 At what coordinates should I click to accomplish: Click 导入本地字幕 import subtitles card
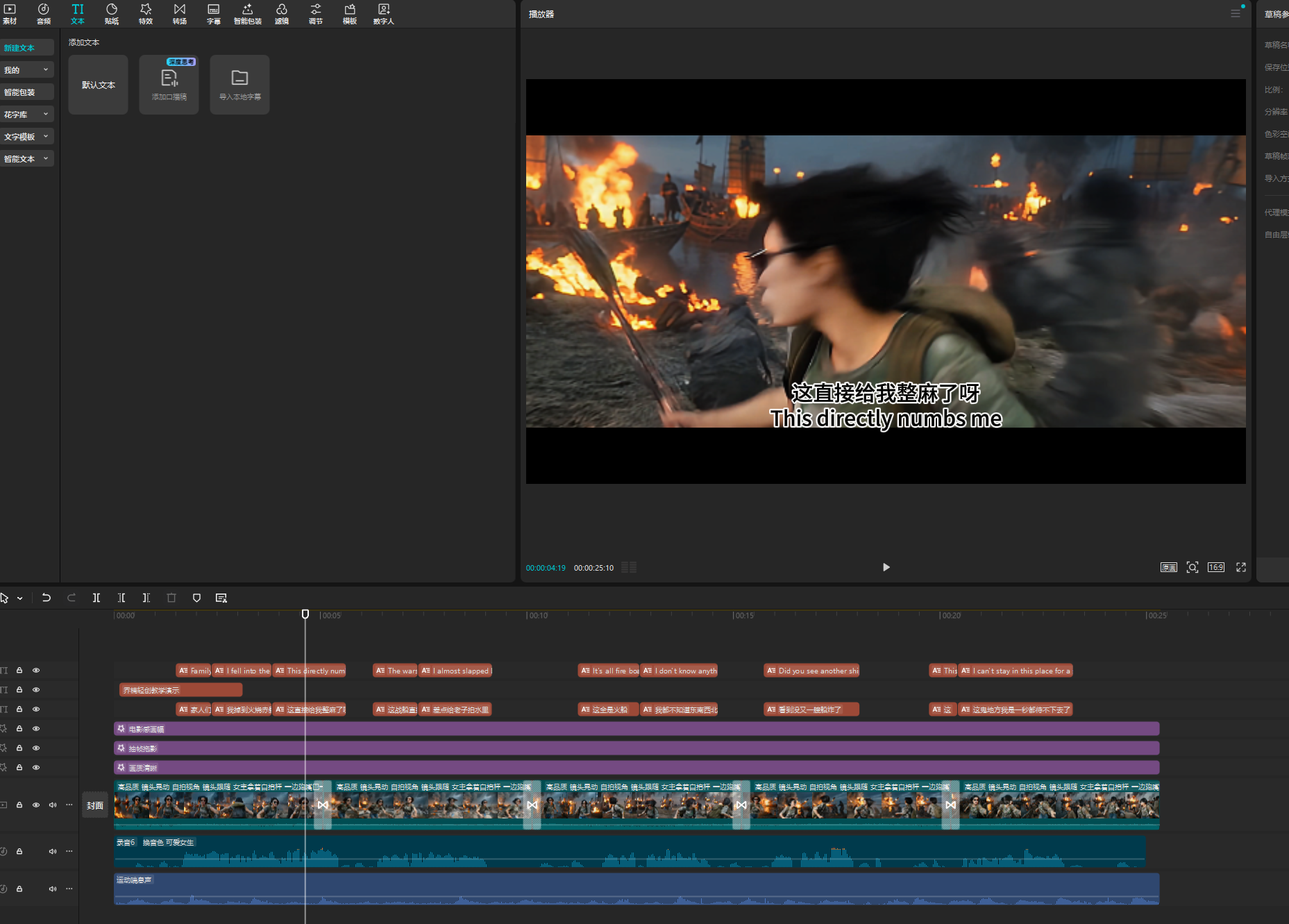click(239, 85)
